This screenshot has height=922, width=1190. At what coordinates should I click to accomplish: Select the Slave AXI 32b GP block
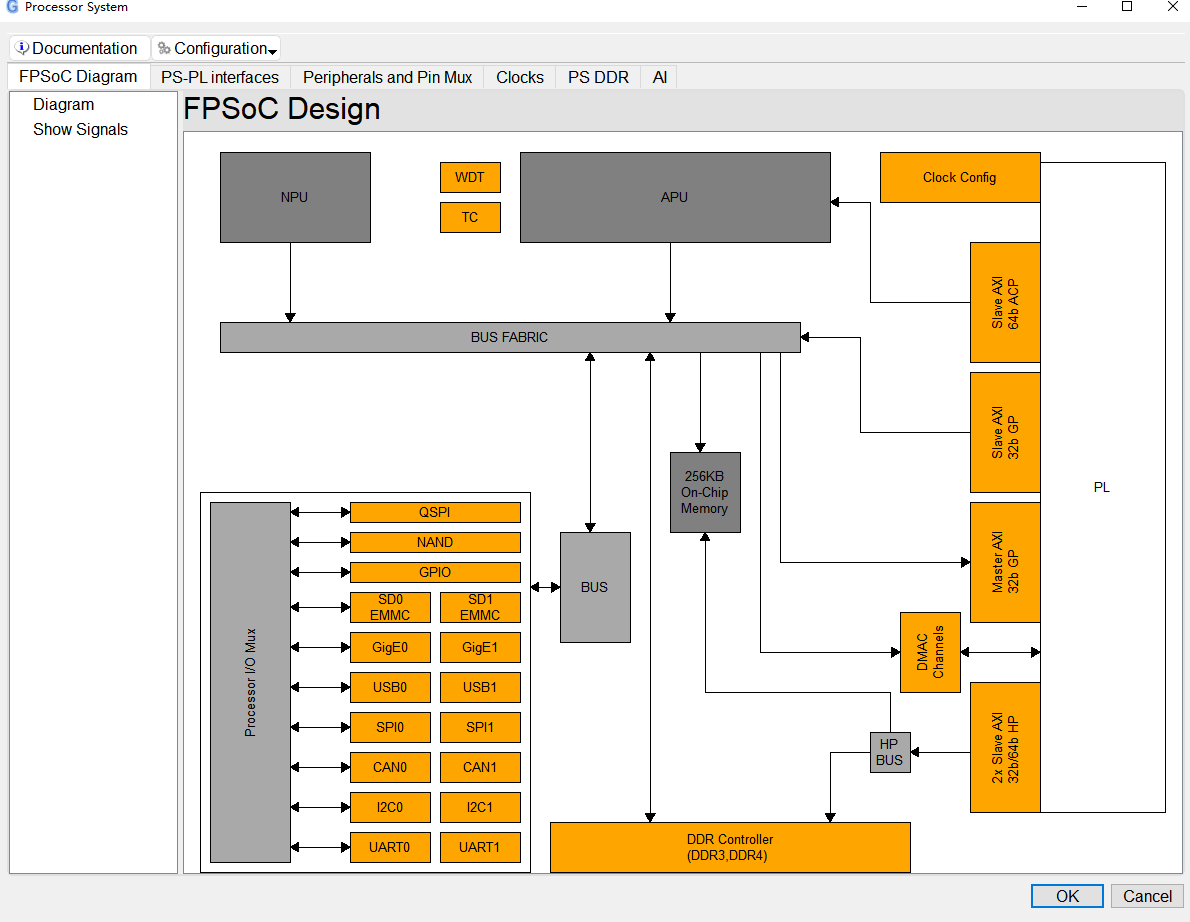(1006, 433)
